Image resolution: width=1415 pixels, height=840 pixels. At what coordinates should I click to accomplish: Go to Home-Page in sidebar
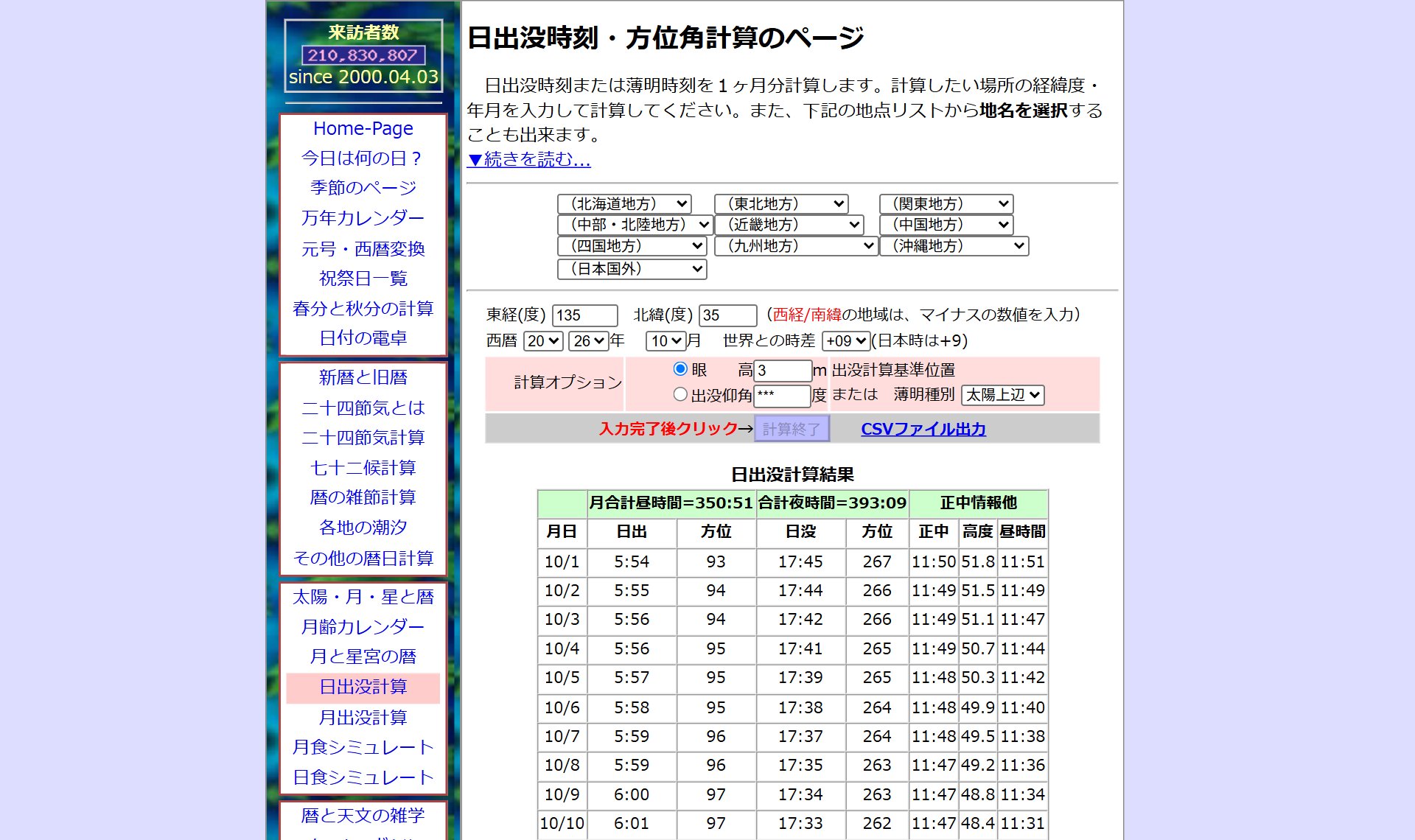tap(363, 128)
